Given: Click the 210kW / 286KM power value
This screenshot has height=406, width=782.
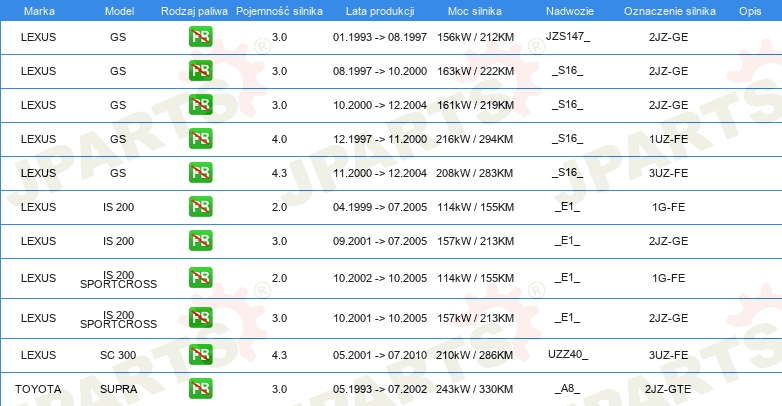Looking at the screenshot, I should click(x=475, y=355).
